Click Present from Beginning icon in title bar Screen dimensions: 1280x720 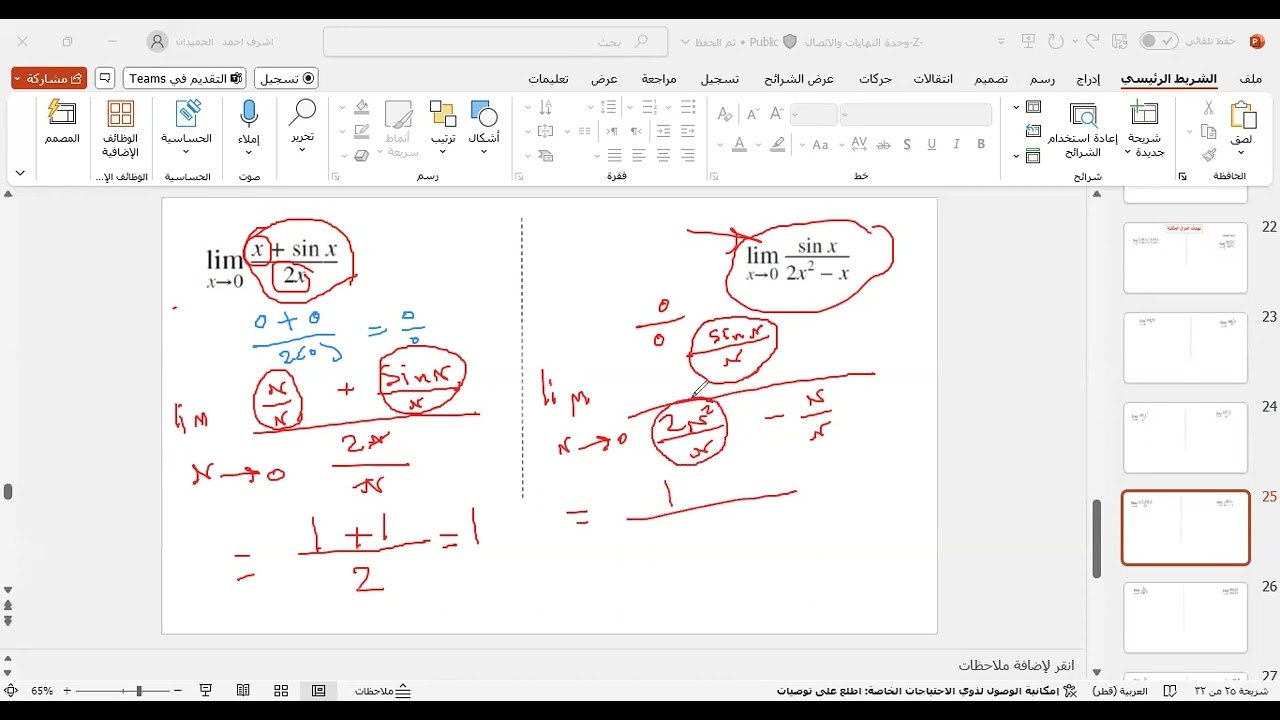coord(1028,41)
